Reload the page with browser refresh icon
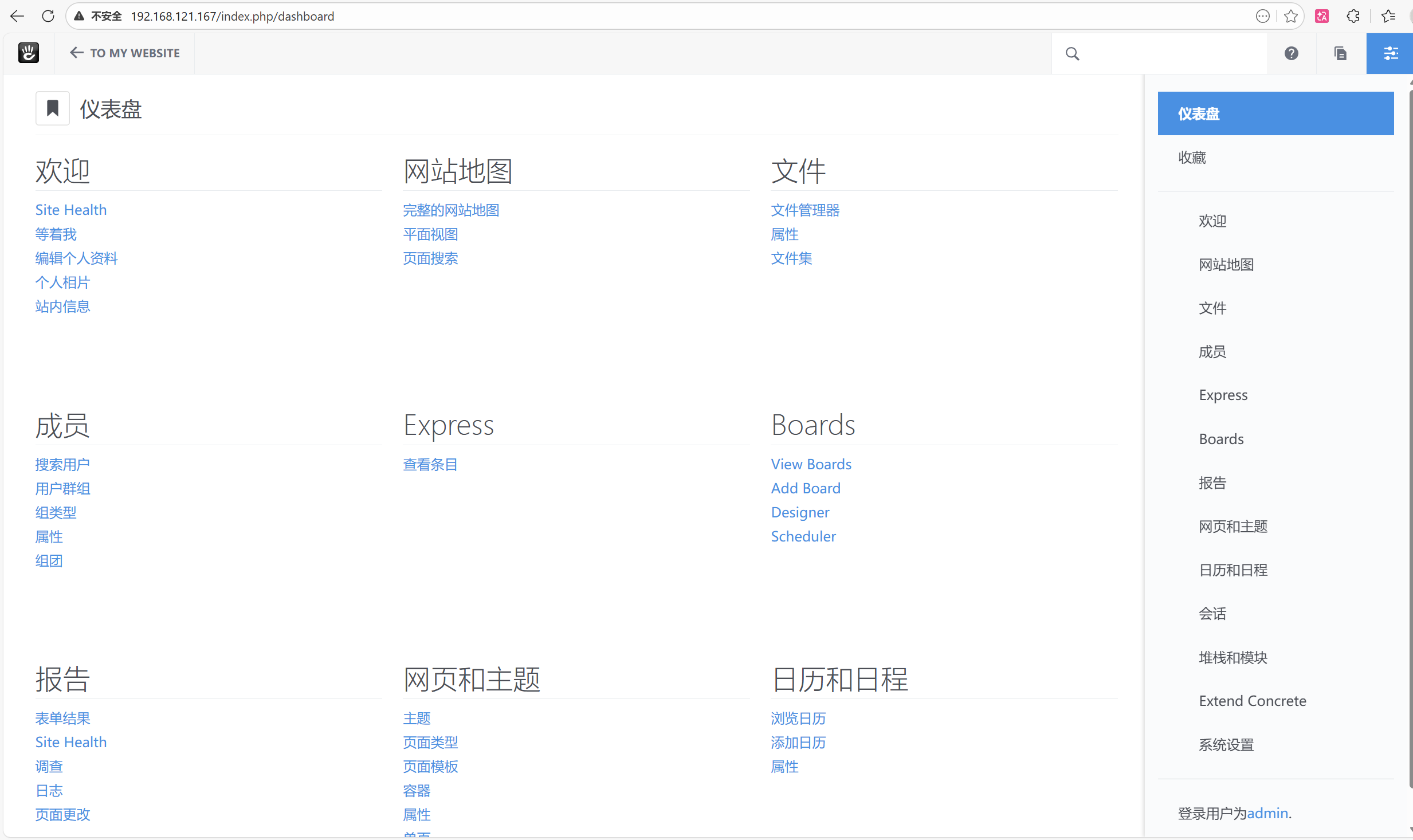Viewport: 1413px width, 840px height. (48, 16)
